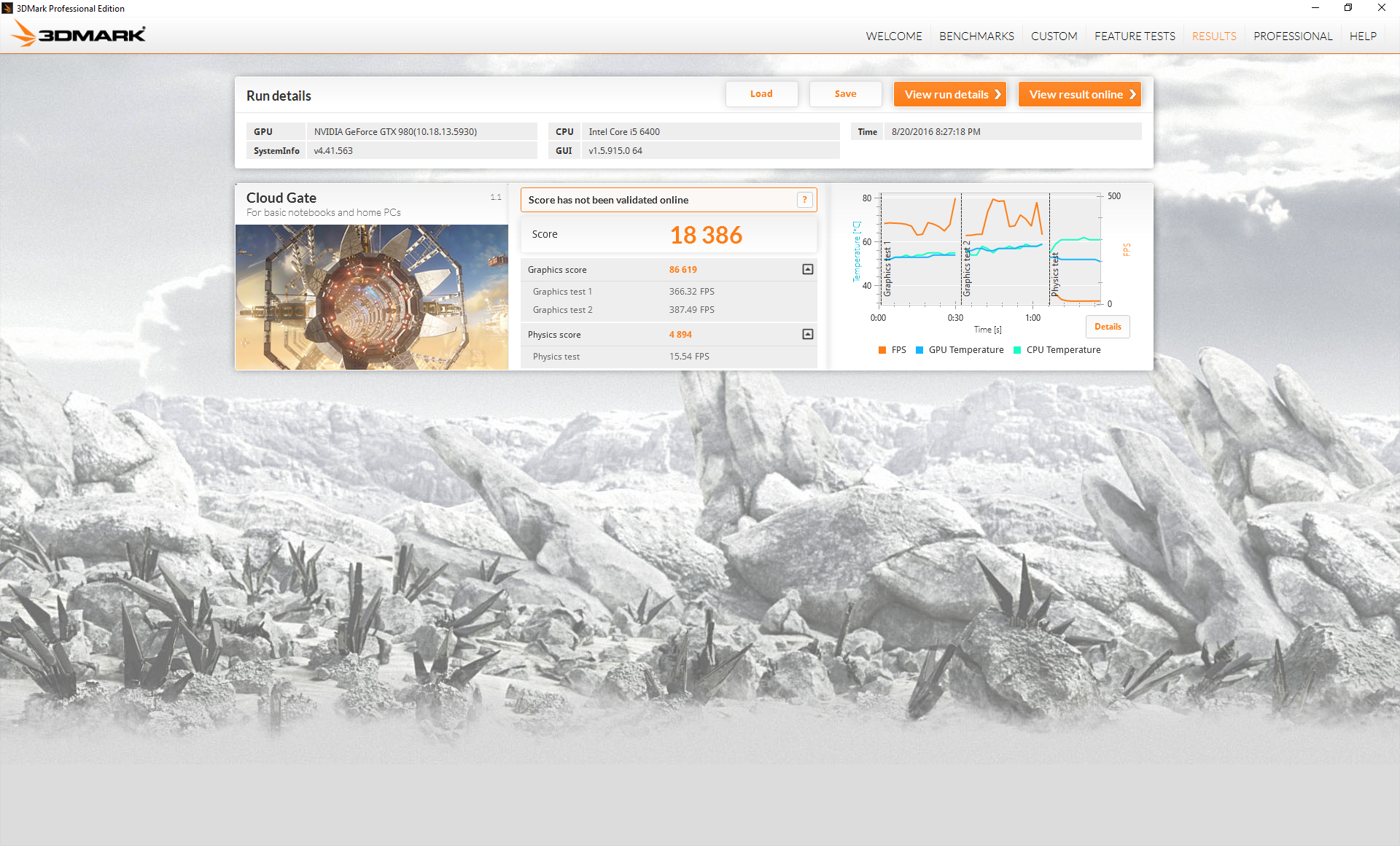Image resolution: width=1400 pixels, height=846 pixels.
Task: Click the Cloud Gate thumbnail image
Action: click(x=372, y=297)
